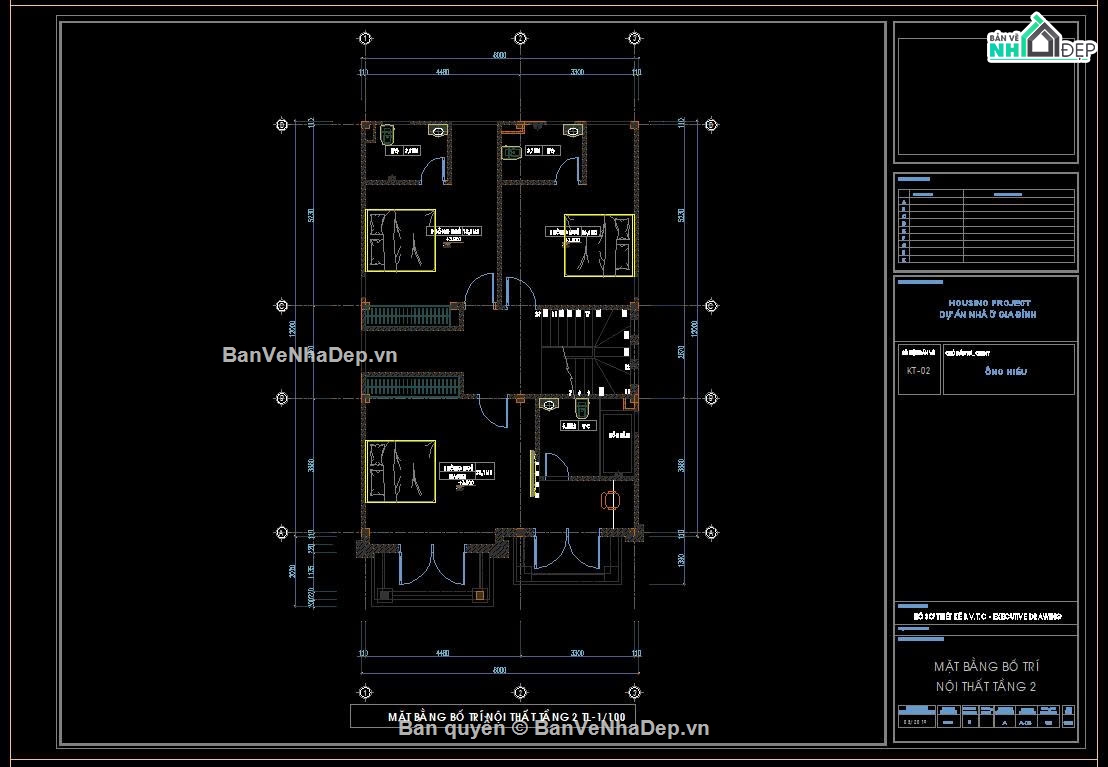Click grid bubble A left of plan
Image resolution: width=1108 pixels, height=767 pixels.
(x=282, y=532)
